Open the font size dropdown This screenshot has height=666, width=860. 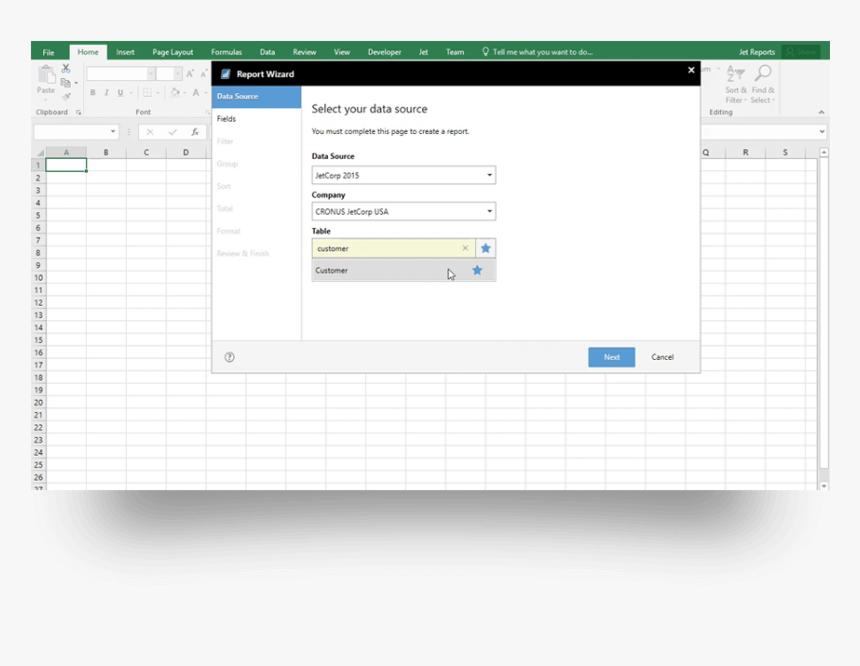178,74
